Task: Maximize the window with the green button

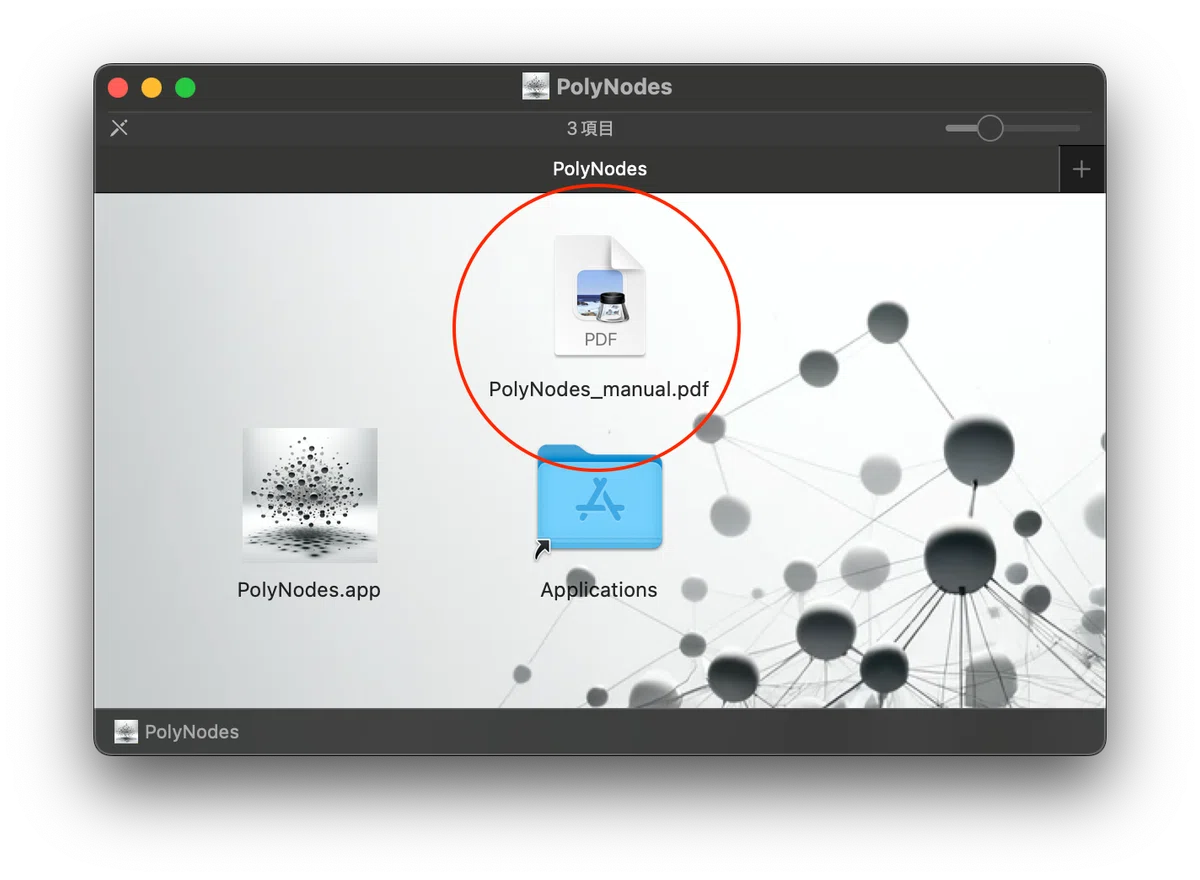Action: pos(185,87)
